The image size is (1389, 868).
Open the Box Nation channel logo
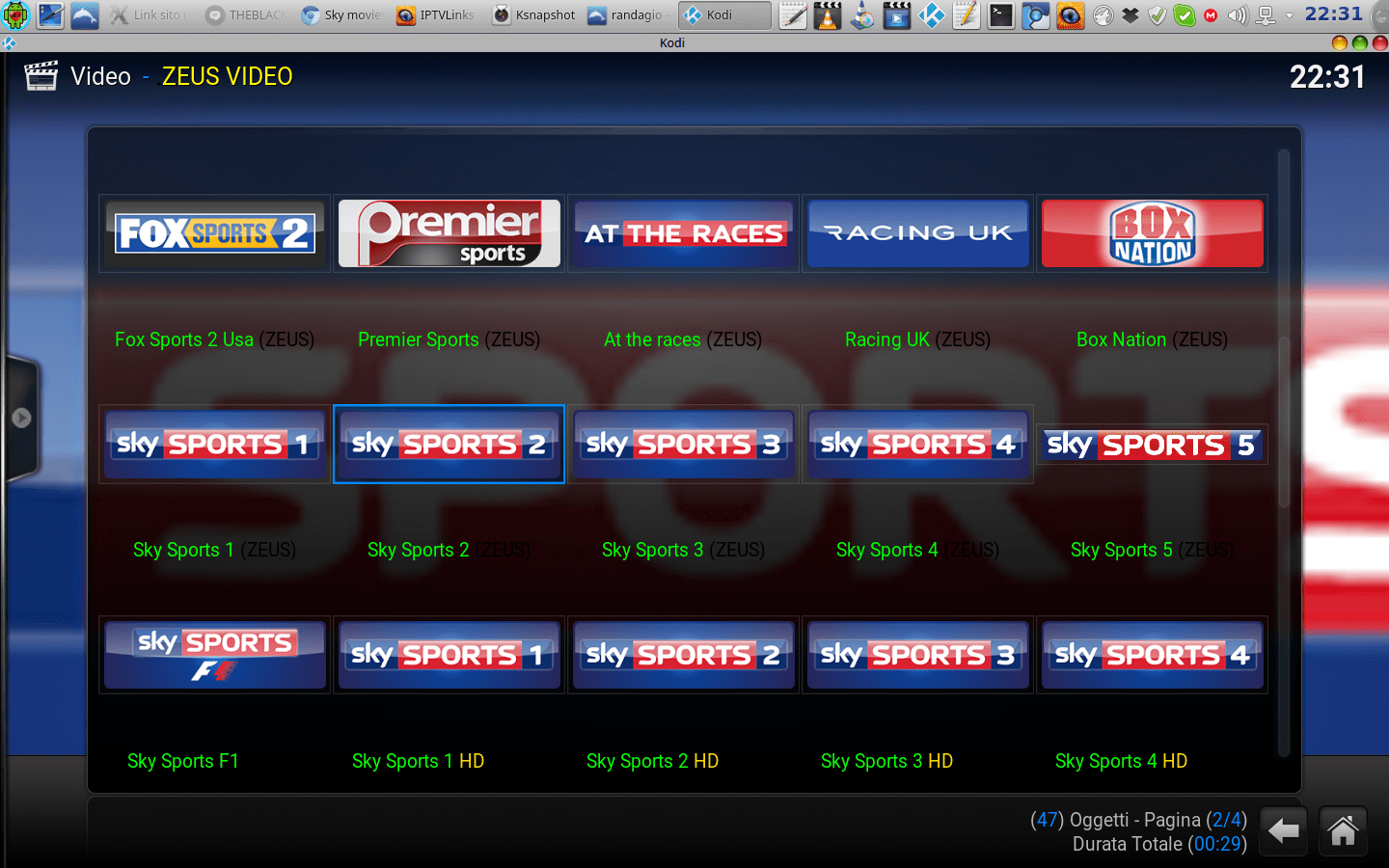click(1153, 233)
